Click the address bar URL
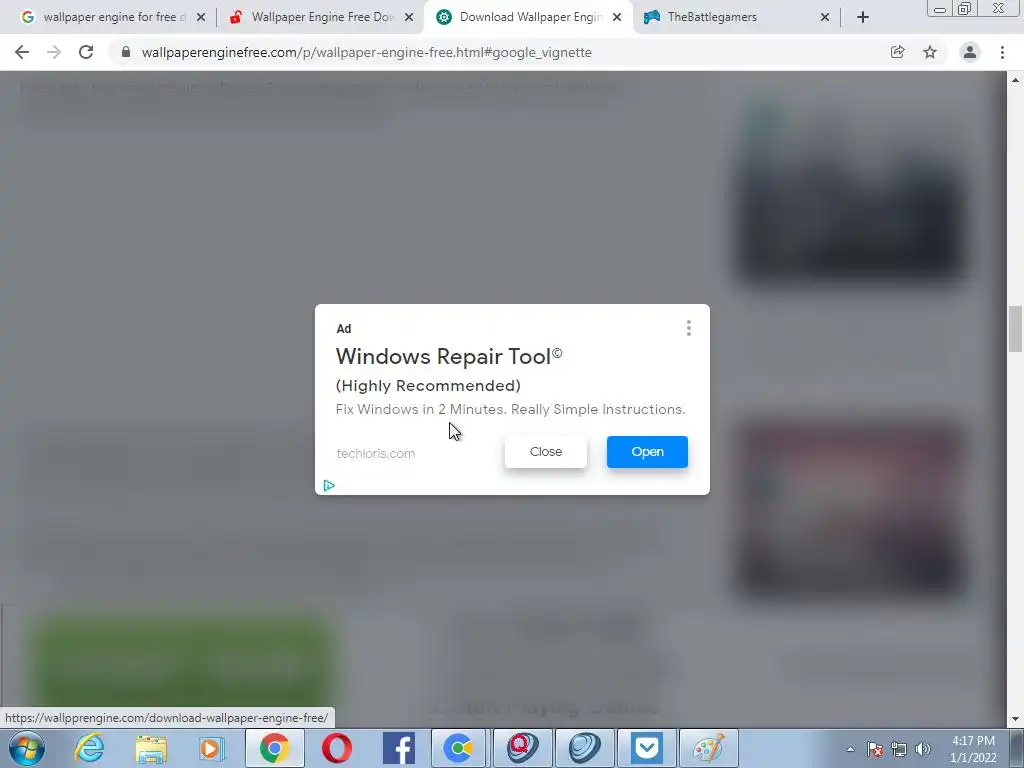Image resolution: width=1024 pixels, height=768 pixels. click(366, 52)
